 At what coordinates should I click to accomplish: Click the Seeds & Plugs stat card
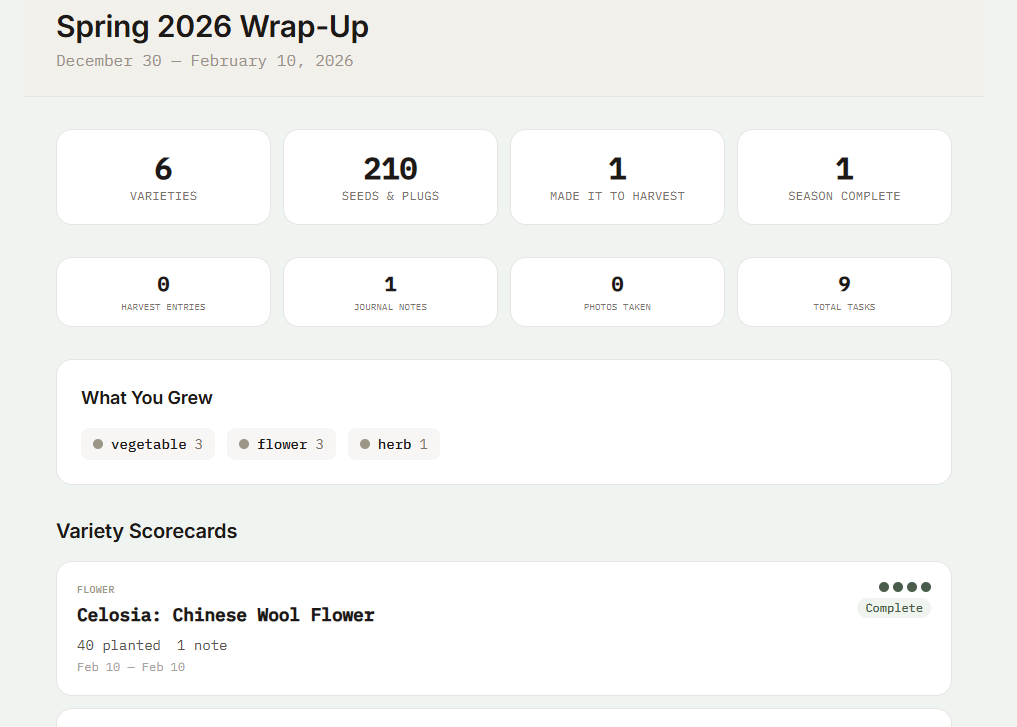pos(390,177)
